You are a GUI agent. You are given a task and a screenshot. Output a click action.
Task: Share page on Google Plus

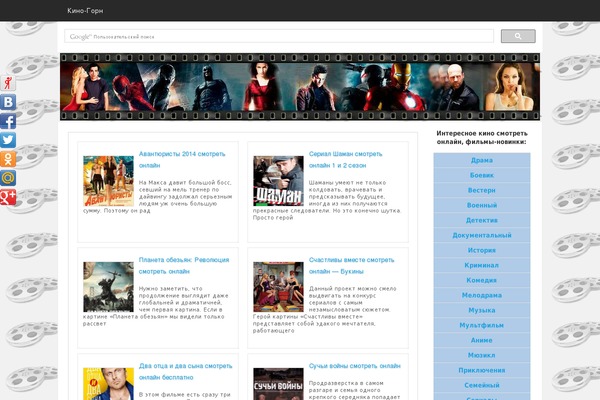(8, 197)
